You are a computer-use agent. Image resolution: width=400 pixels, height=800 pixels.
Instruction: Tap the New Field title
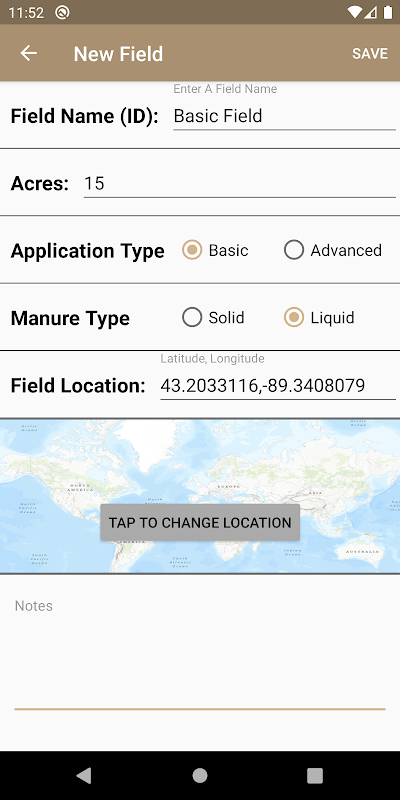[118, 54]
